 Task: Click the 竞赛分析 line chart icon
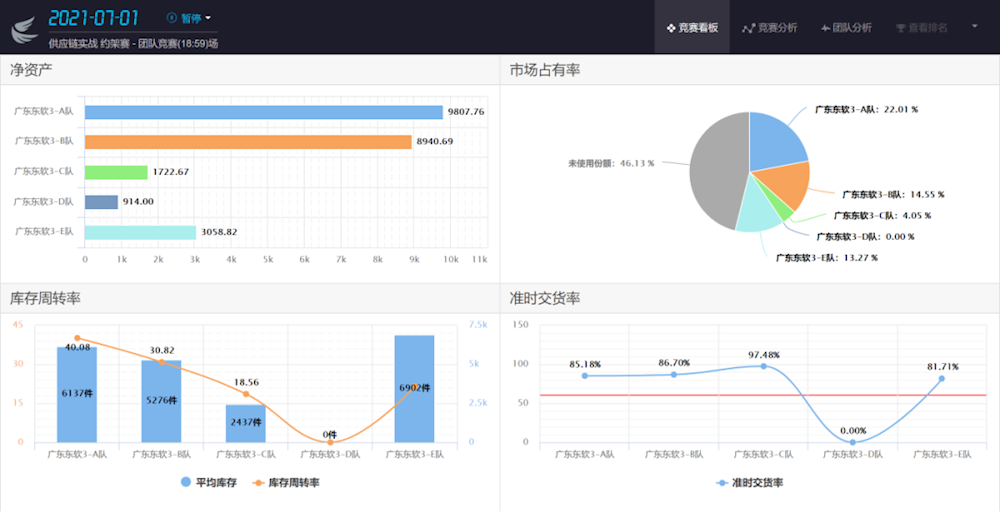click(748, 28)
